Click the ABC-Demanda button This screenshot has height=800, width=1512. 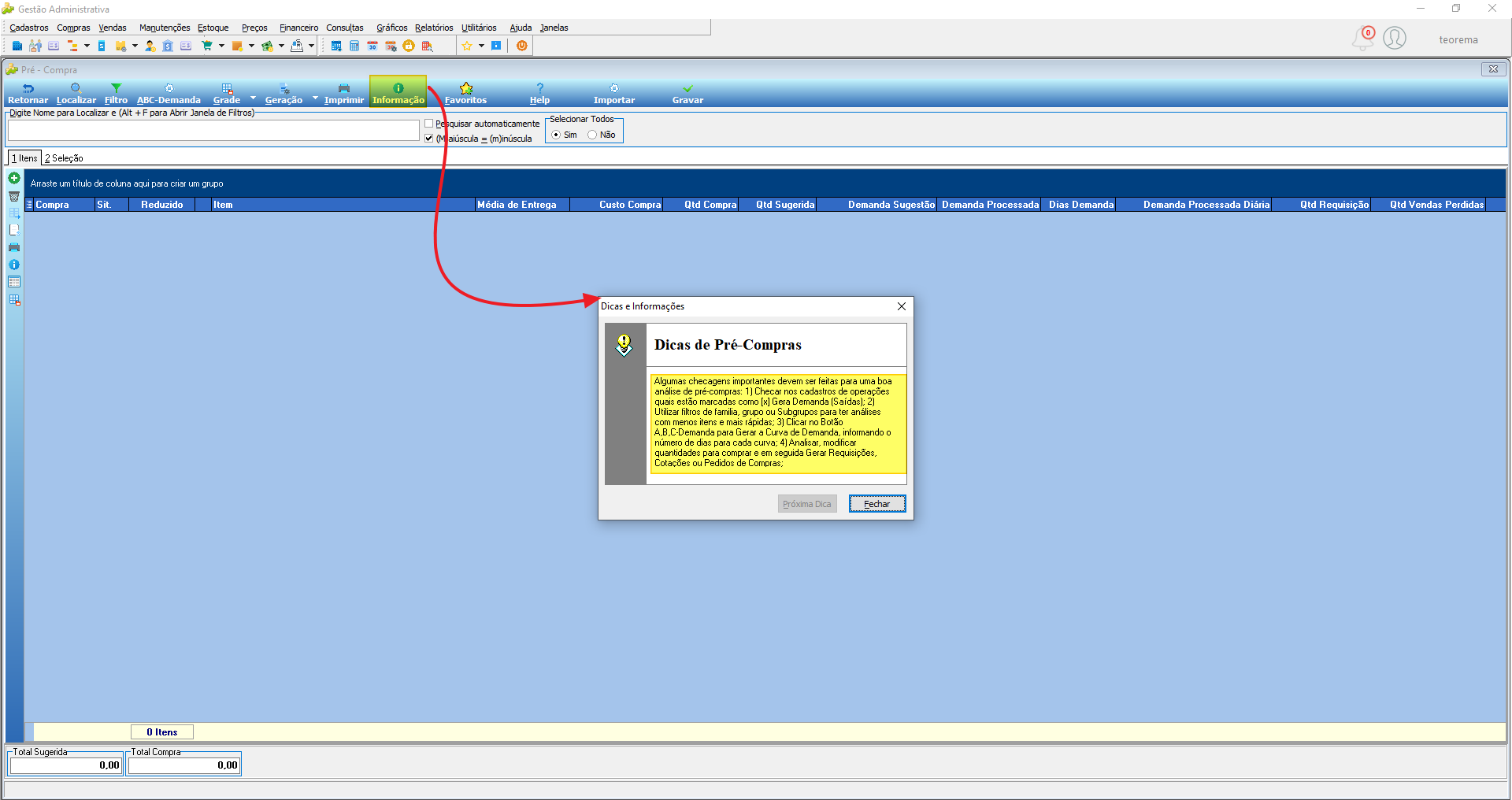click(169, 94)
